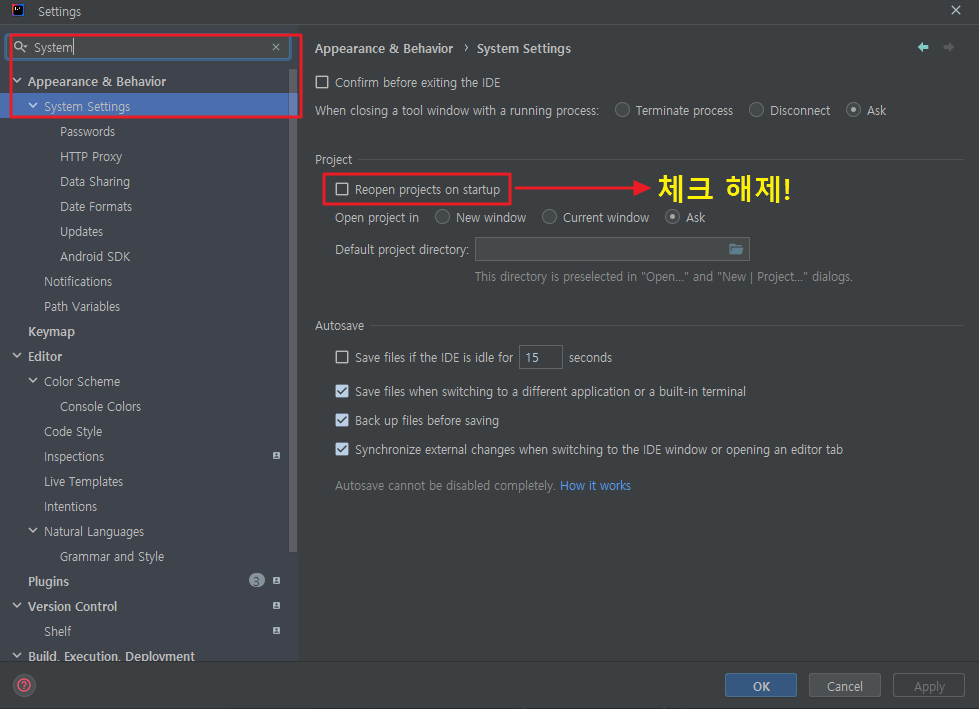Viewport: 979px width, 709px height.
Task: Open the How it works link
Action: point(595,485)
